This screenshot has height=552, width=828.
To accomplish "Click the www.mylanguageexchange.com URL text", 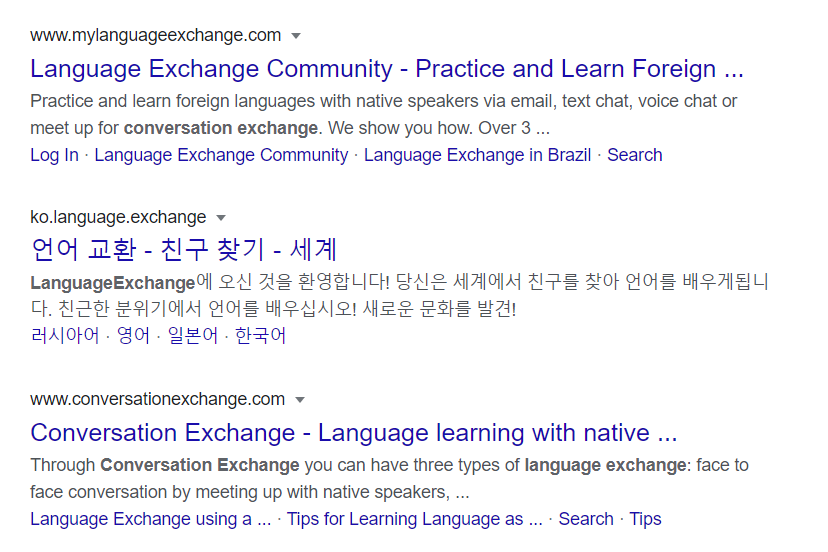I will (156, 35).
